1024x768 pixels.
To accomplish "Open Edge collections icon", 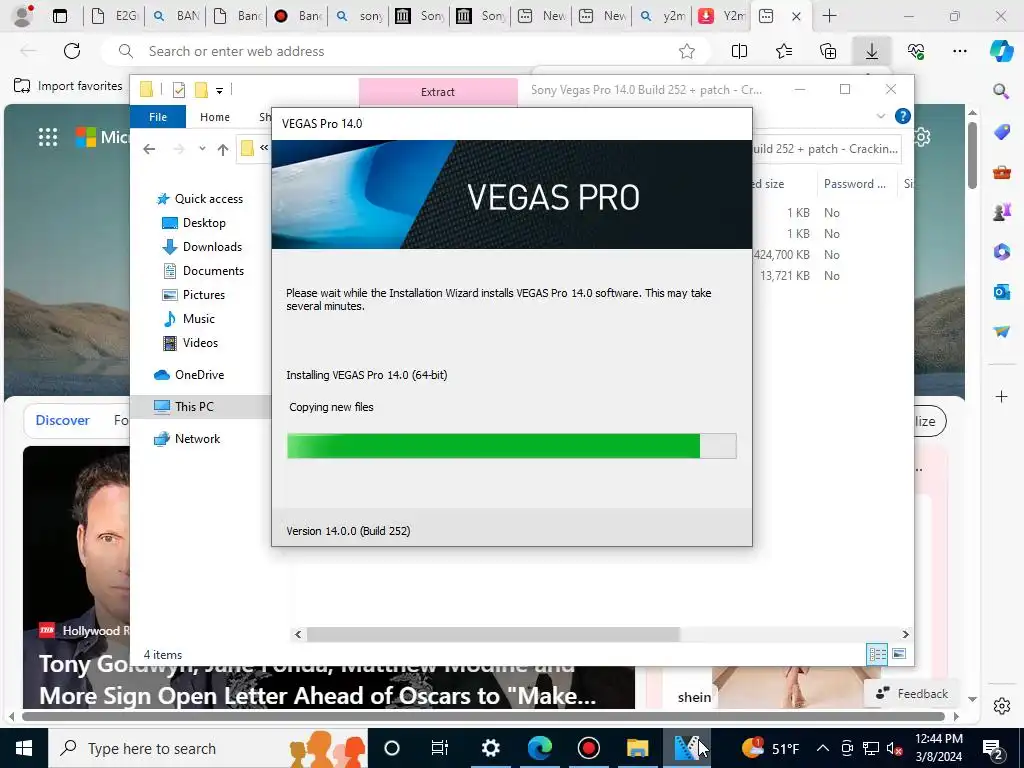I will point(828,51).
